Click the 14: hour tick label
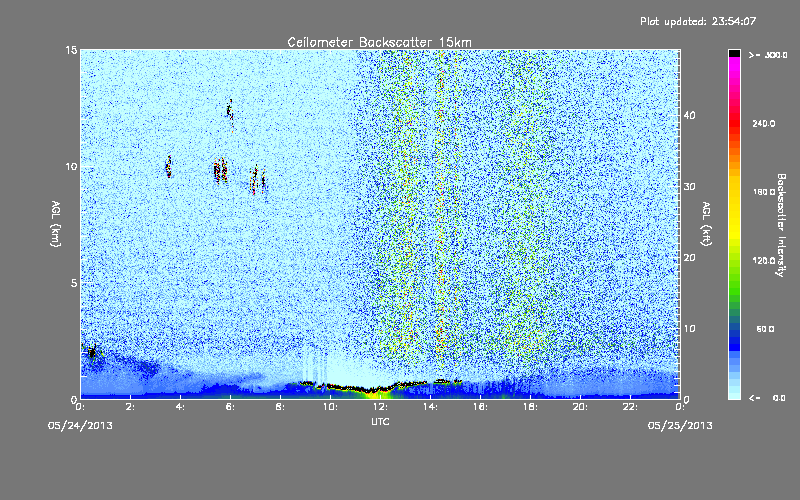The height and width of the screenshot is (500, 800). 431,407
